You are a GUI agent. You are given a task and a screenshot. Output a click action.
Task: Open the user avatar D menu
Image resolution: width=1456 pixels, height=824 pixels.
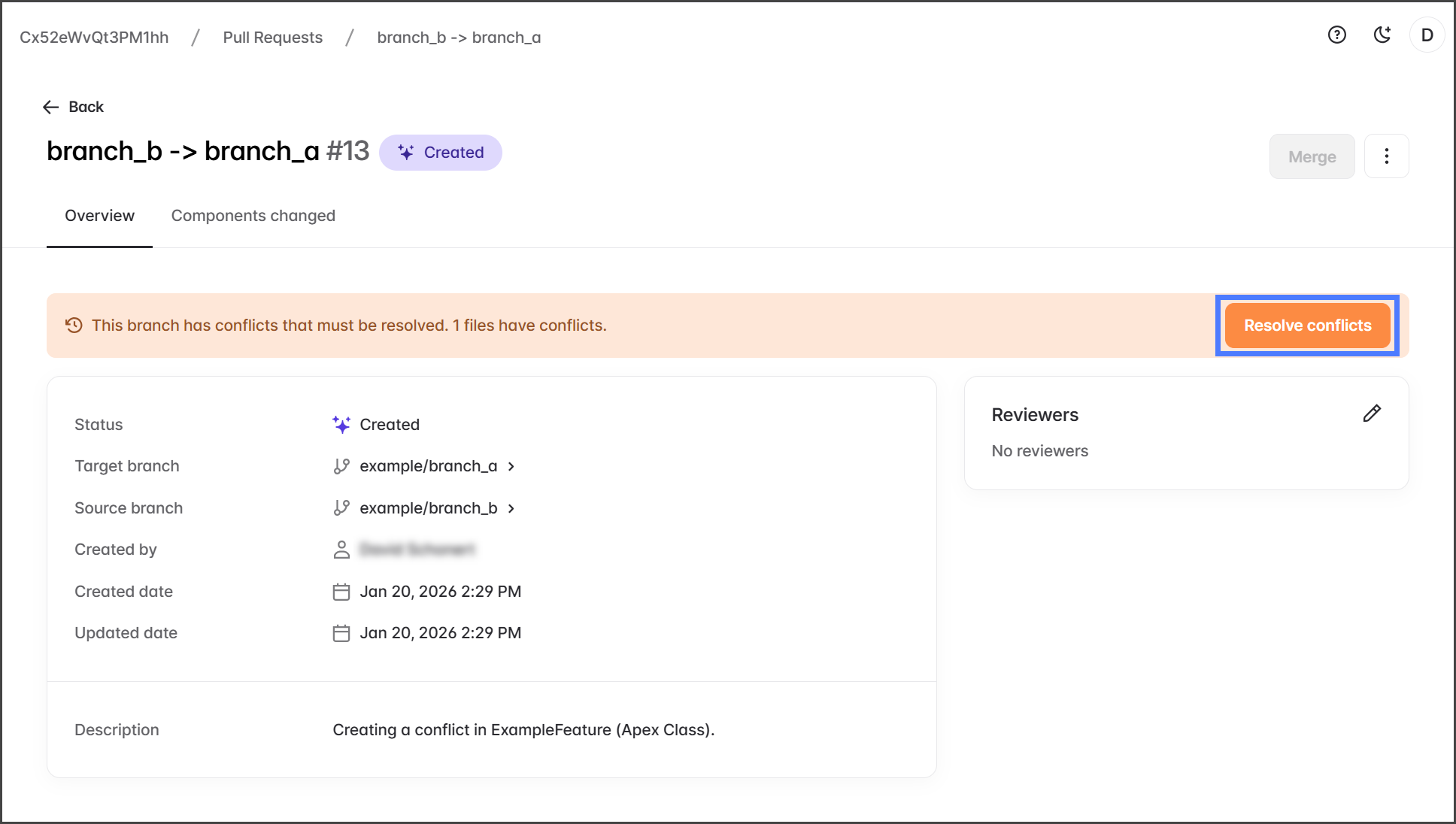(x=1427, y=35)
